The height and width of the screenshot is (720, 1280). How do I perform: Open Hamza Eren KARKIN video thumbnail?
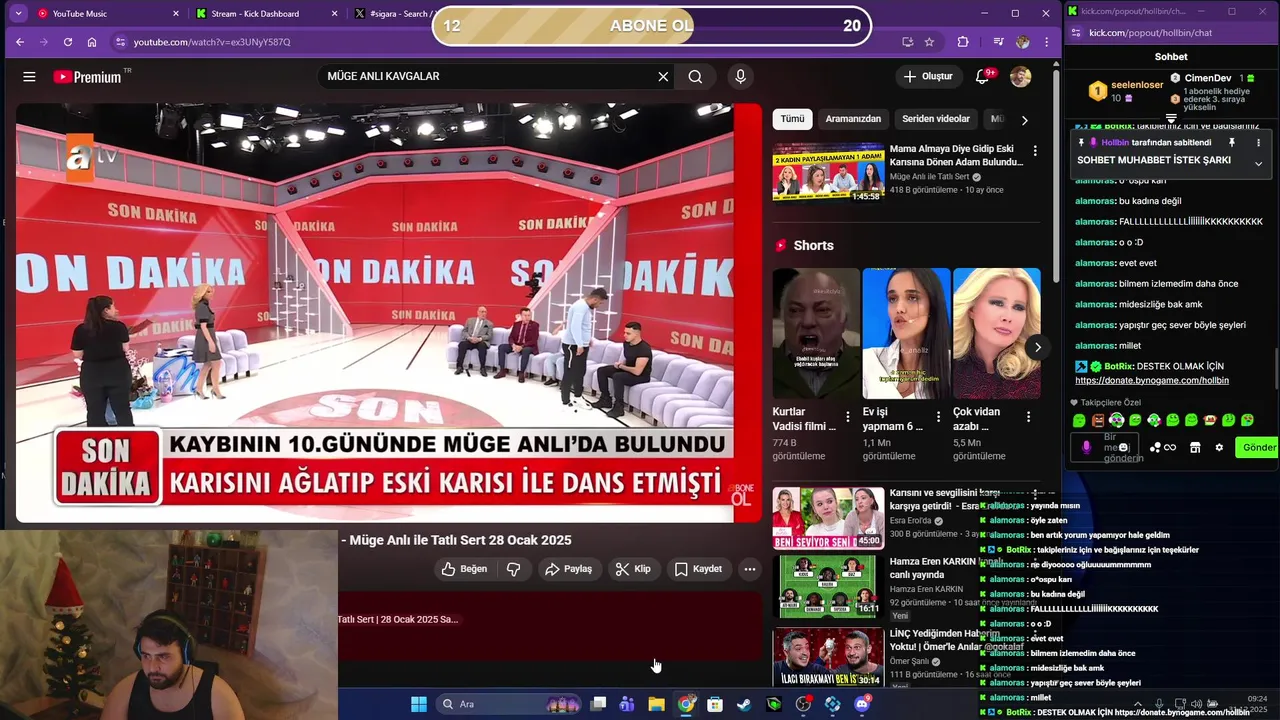[x=828, y=587]
